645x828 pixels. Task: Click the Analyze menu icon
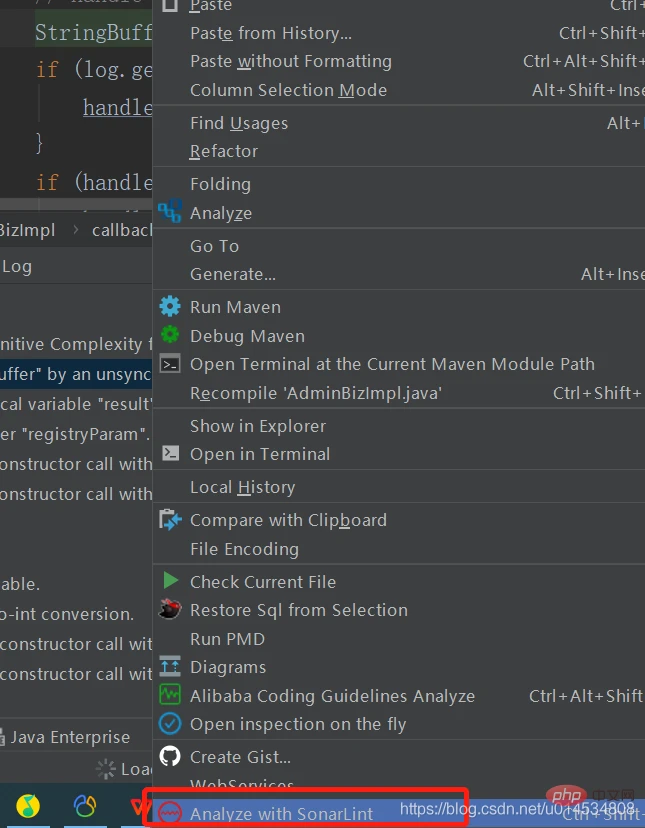coord(170,212)
